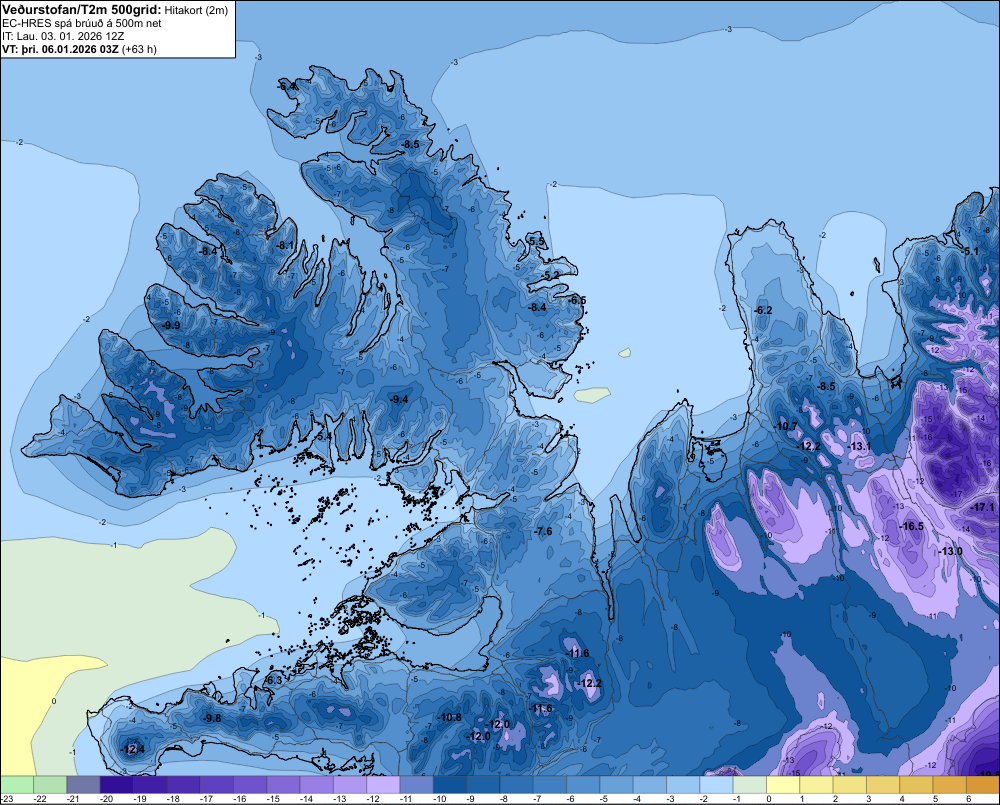Viewport: 1000px width, 805px height.
Task: Click the -6.2 temperature value on map
Action: tap(763, 310)
